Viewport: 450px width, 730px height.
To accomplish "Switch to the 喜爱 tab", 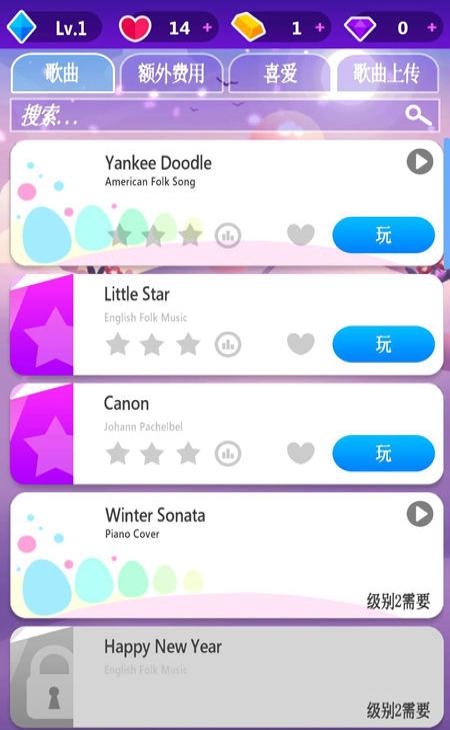I will coord(280,73).
